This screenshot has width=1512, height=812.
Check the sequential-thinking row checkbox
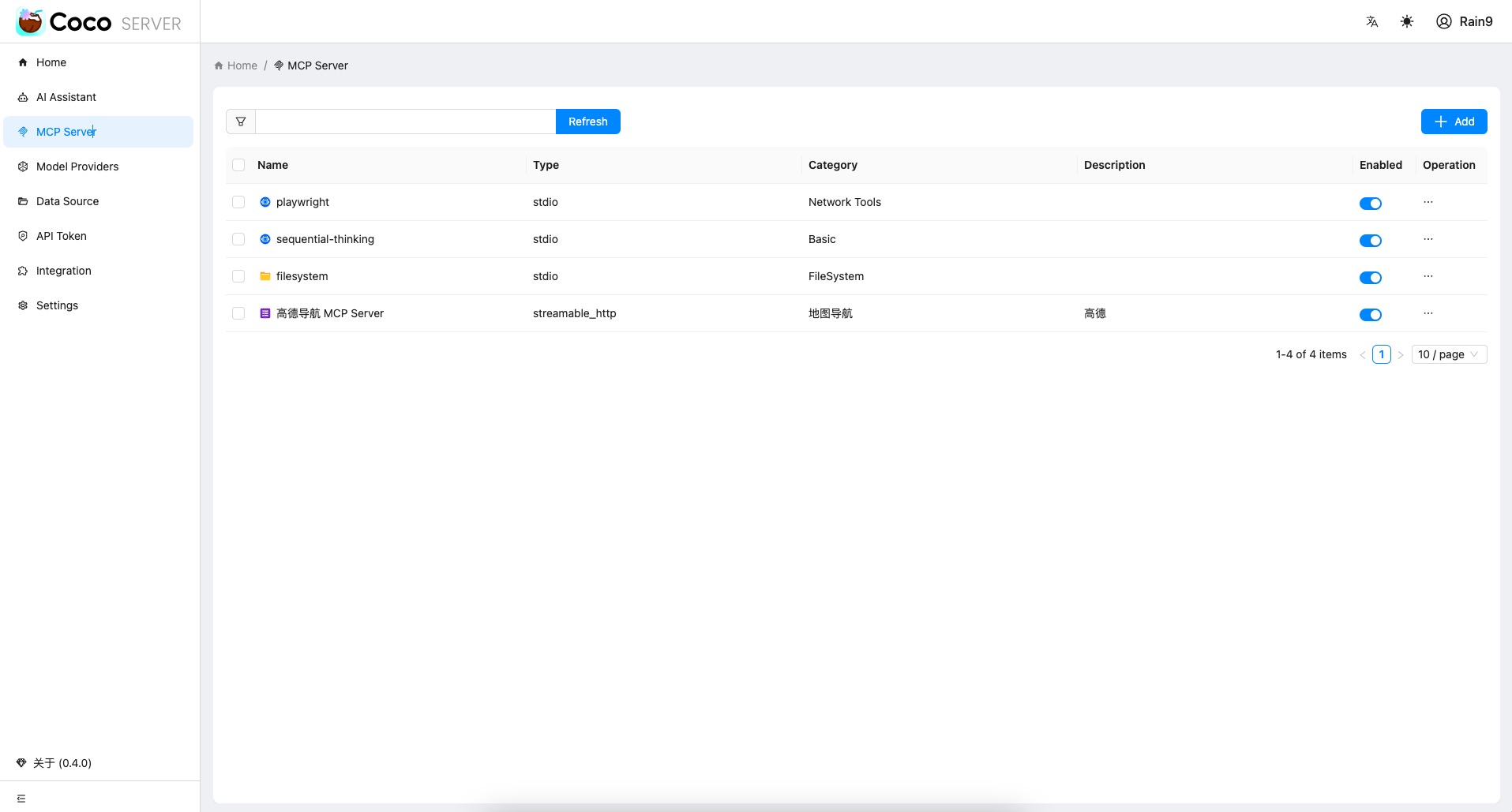238,239
